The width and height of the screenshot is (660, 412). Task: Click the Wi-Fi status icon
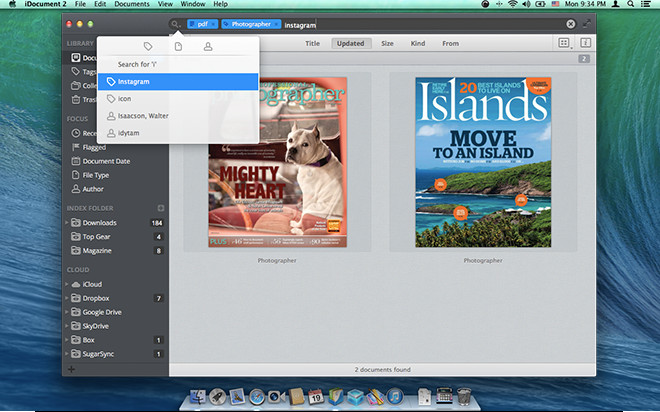coord(512,4)
